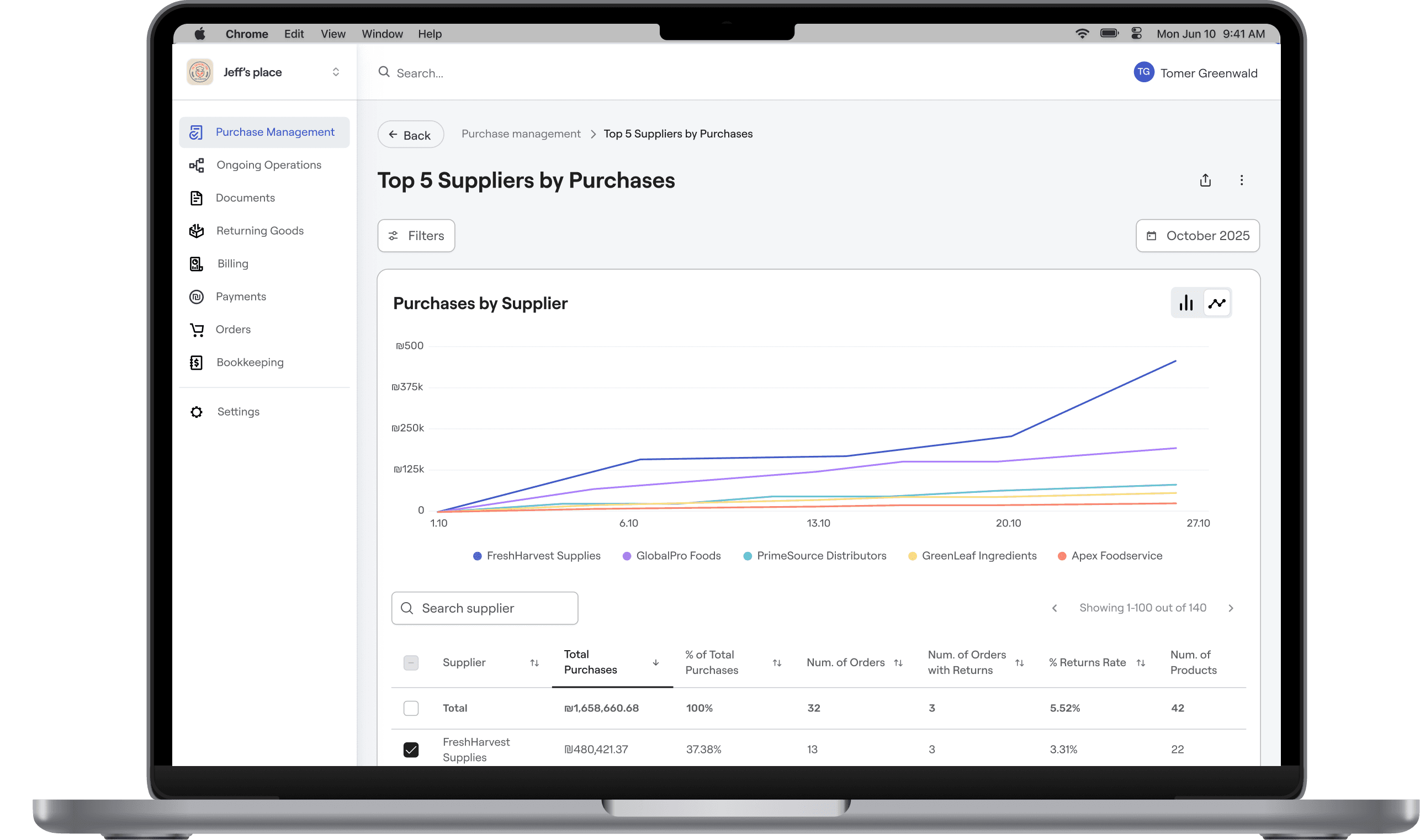Switch to bar chart view
Image resolution: width=1420 pixels, height=840 pixels.
pyautogui.click(x=1185, y=303)
